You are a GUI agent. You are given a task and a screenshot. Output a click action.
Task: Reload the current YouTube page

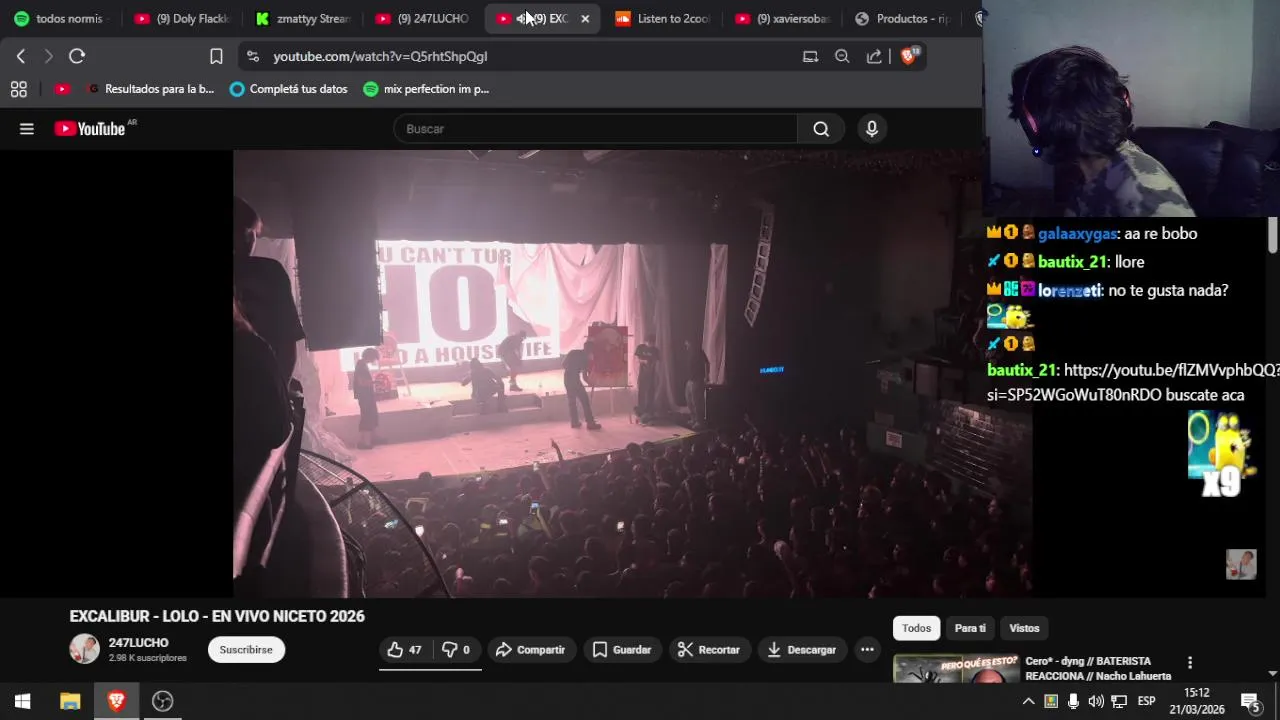click(x=77, y=56)
